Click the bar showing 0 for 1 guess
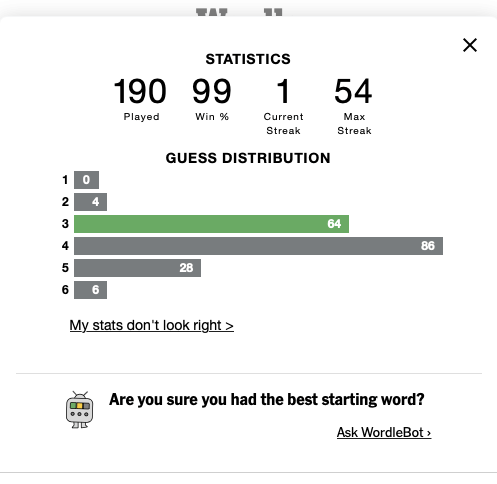 (86, 180)
